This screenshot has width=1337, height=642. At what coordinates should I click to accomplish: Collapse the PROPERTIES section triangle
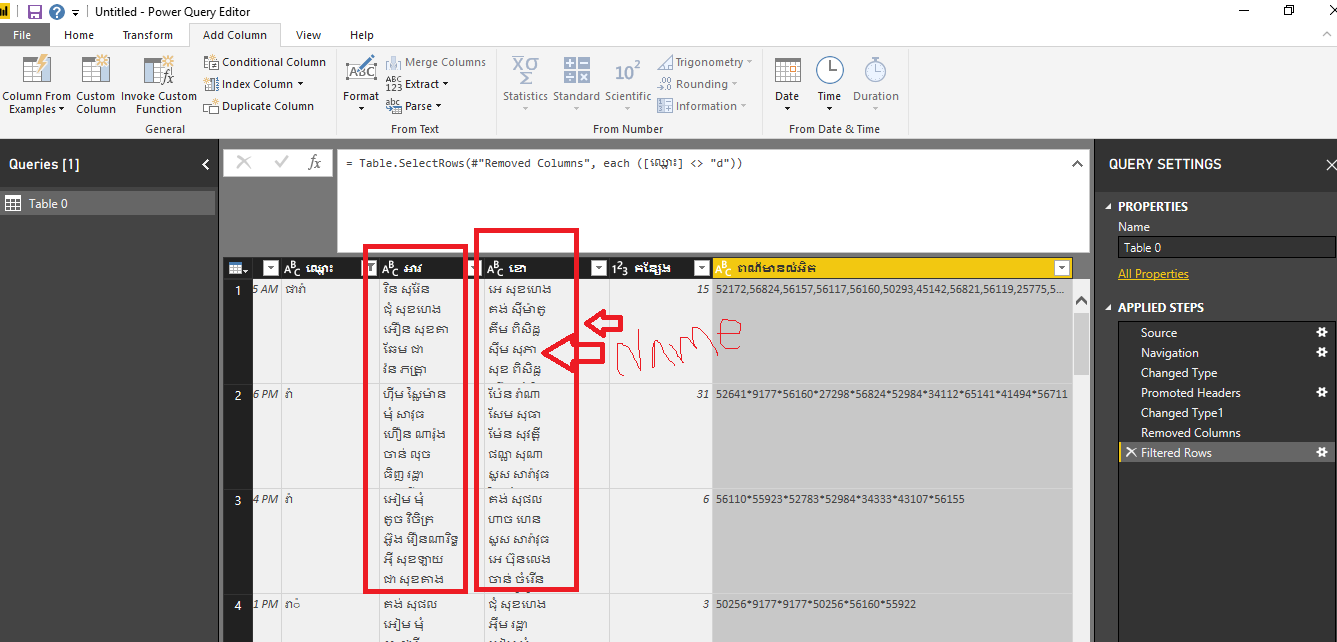tap(1109, 207)
